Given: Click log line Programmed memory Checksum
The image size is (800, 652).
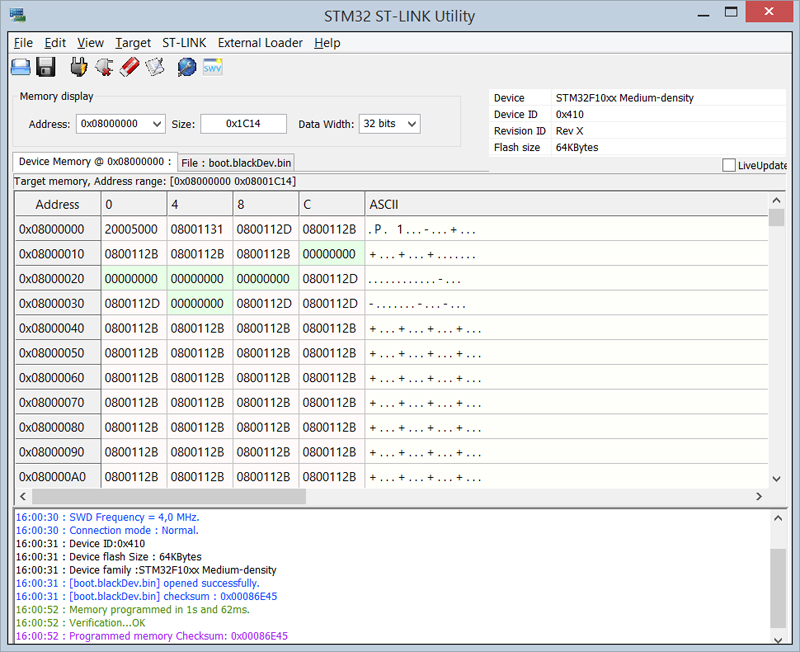Looking at the screenshot, I should click(152, 636).
